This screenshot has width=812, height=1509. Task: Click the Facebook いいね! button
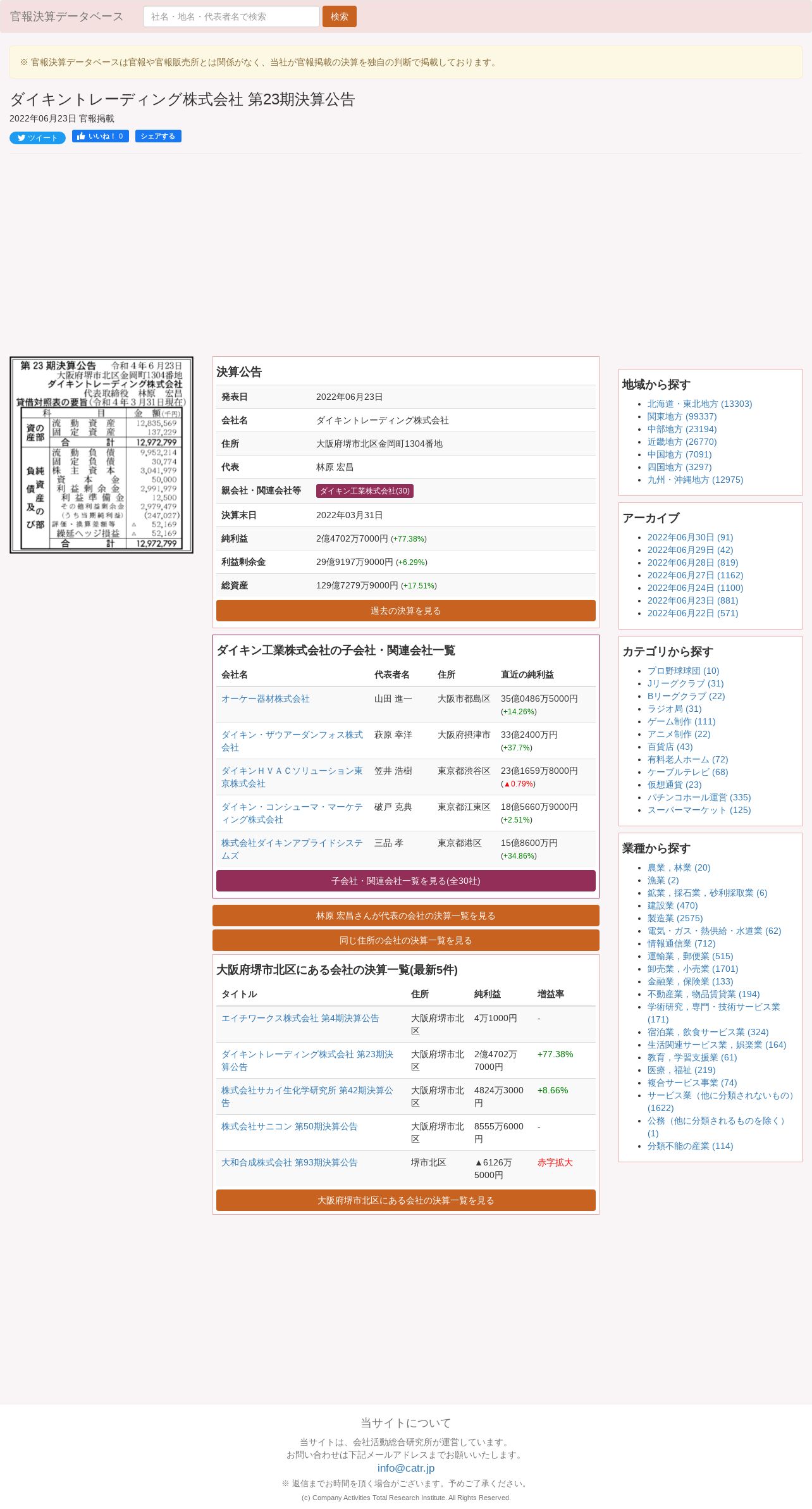(x=101, y=136)
